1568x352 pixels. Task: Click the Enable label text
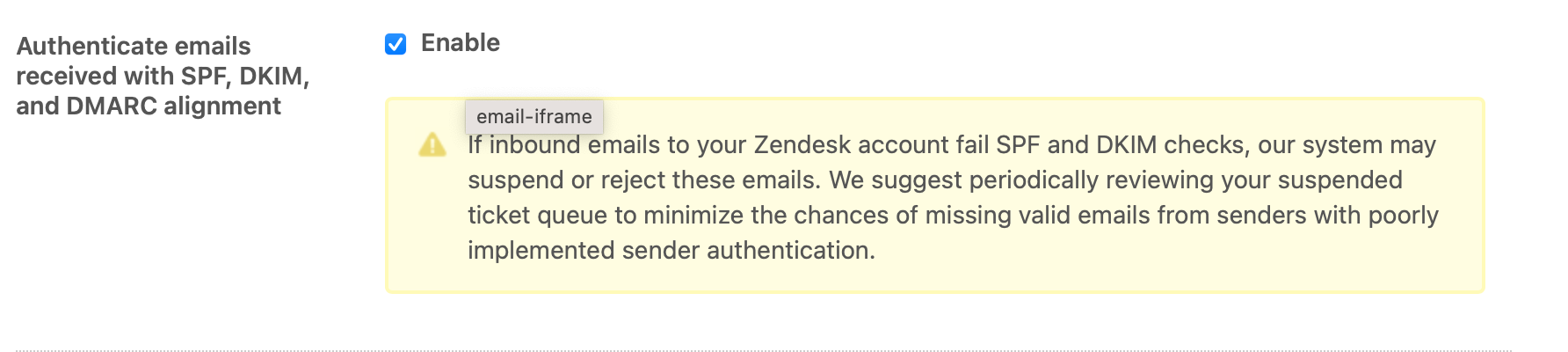[x=461, y=42]
